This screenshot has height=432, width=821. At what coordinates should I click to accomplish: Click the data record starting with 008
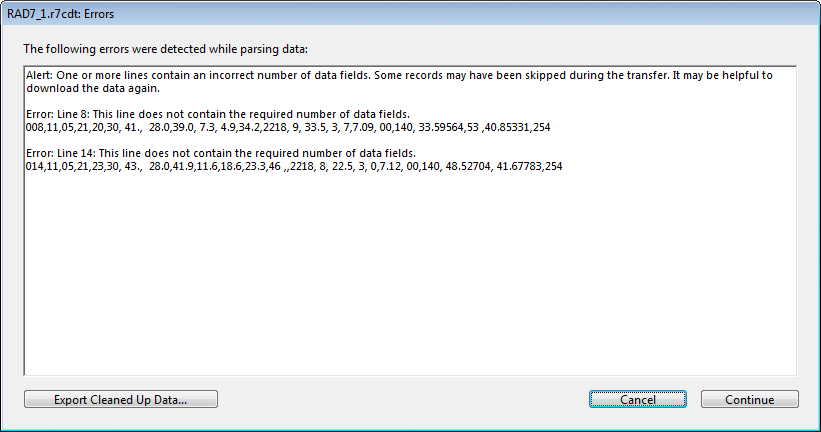288,127
